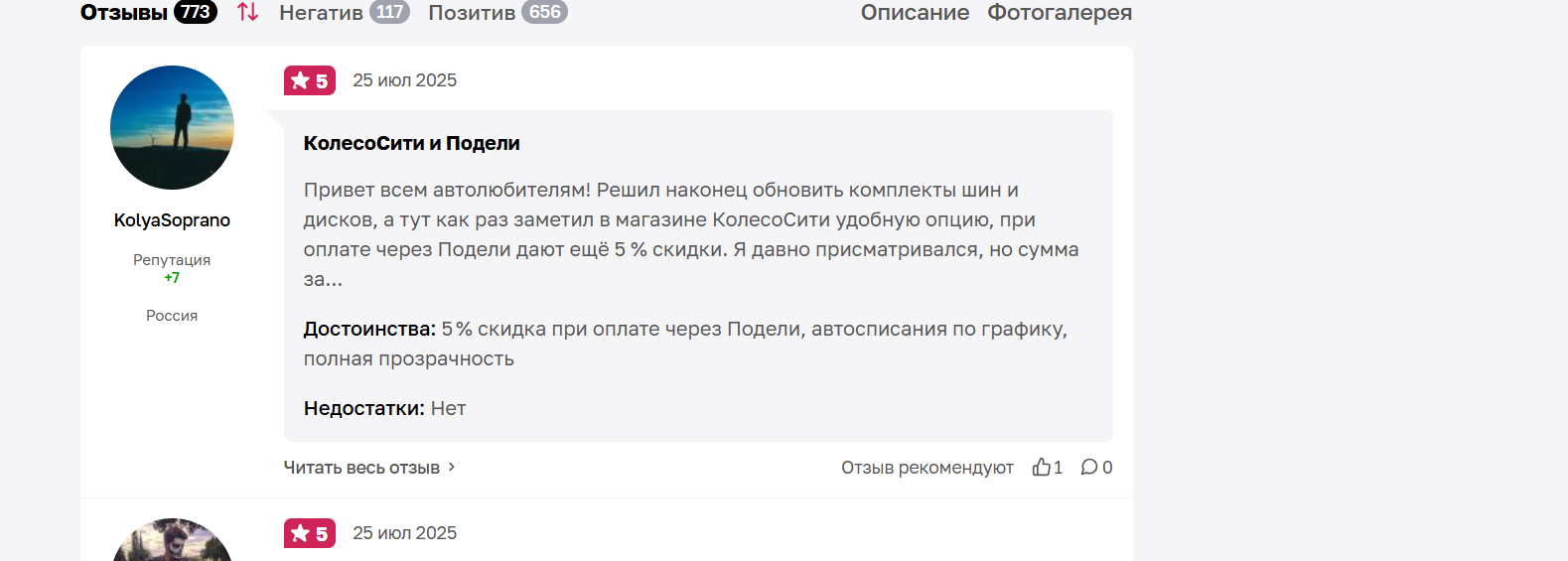Switch to the Негатив tab

pyautogui.click(x=321, y=12)
